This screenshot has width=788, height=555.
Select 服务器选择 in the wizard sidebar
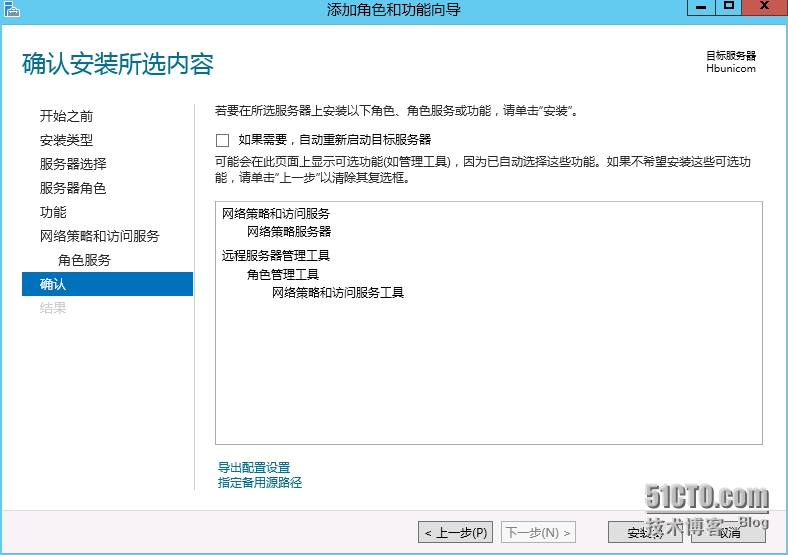[73, 164]
